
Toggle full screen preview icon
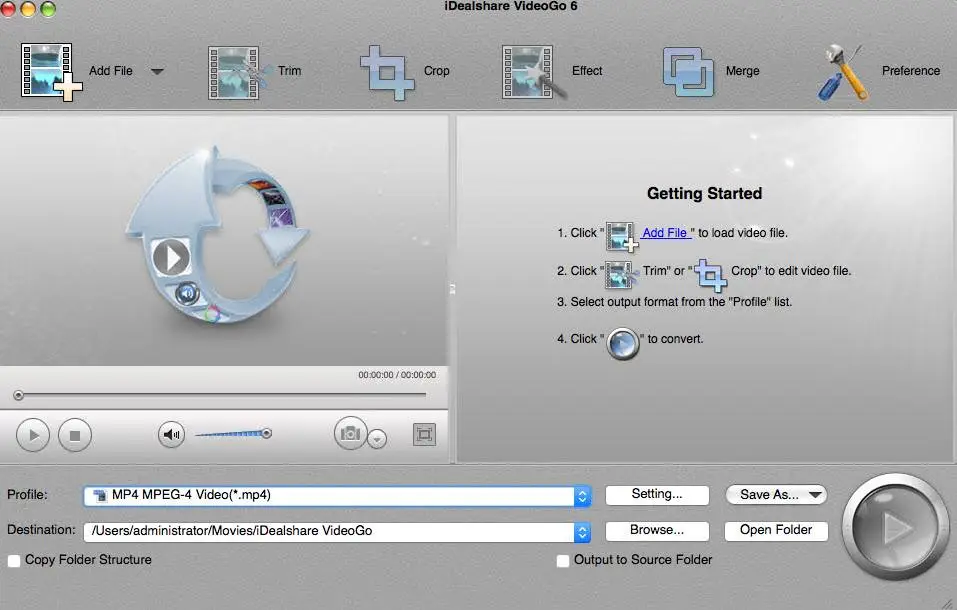(424, 435)
